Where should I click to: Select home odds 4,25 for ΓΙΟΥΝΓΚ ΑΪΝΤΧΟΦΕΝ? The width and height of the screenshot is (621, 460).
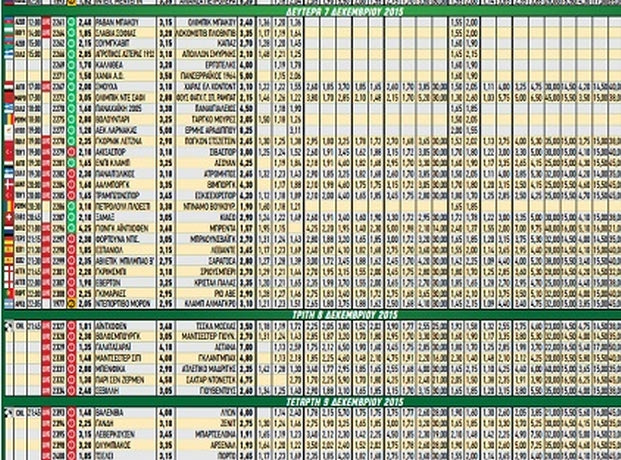[x=85, y=228]
